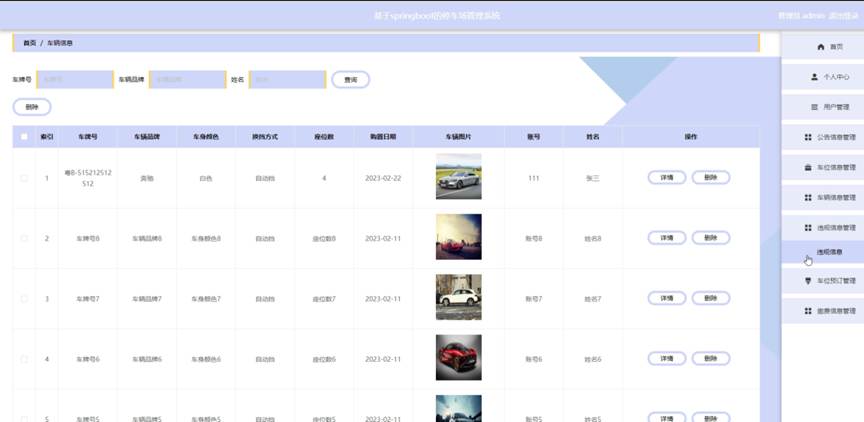Click the 车牌号8 cell
Screen dimensions: 864x422
[88, 239]
